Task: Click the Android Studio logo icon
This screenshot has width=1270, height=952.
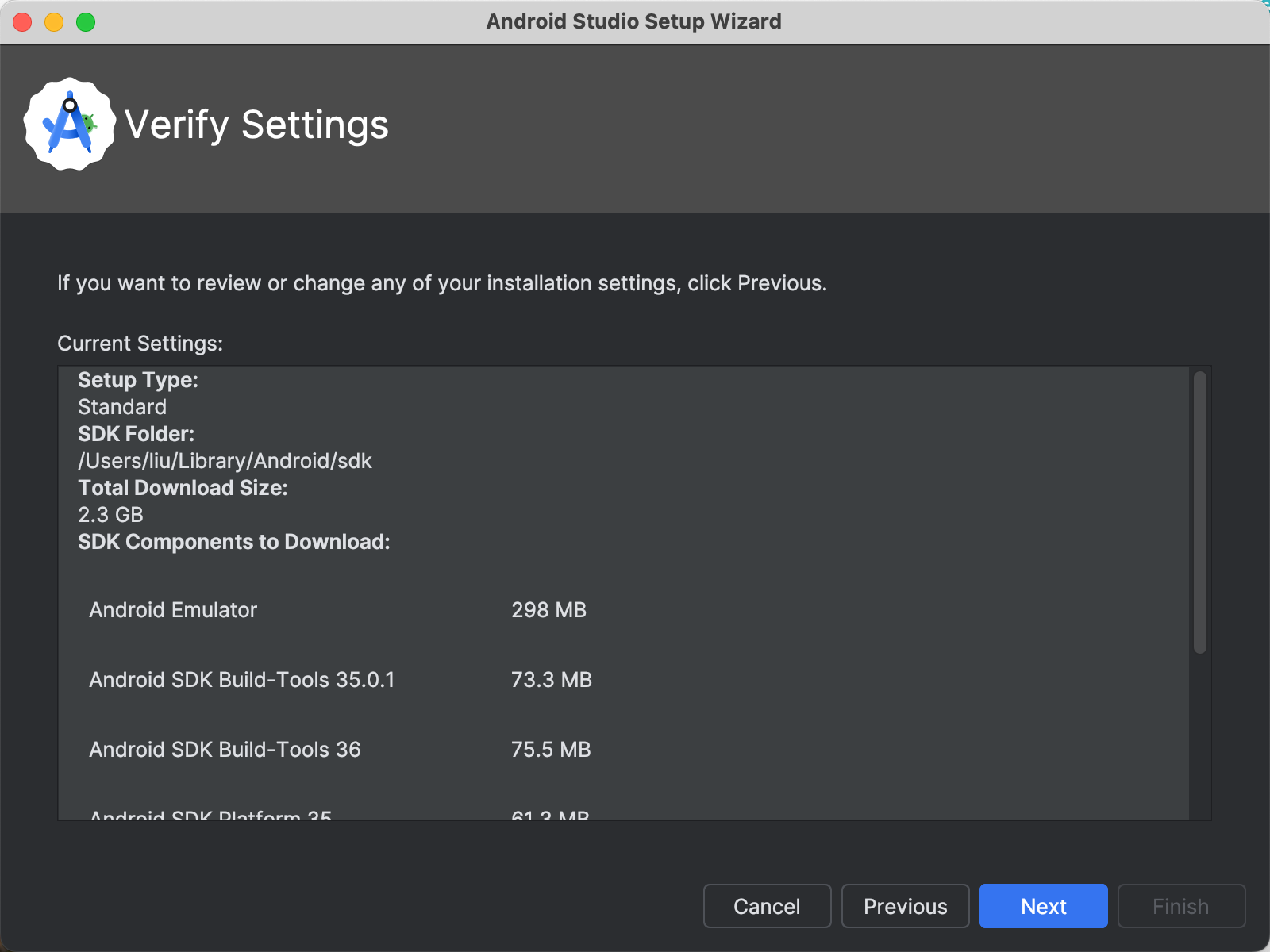Action: 69,125
